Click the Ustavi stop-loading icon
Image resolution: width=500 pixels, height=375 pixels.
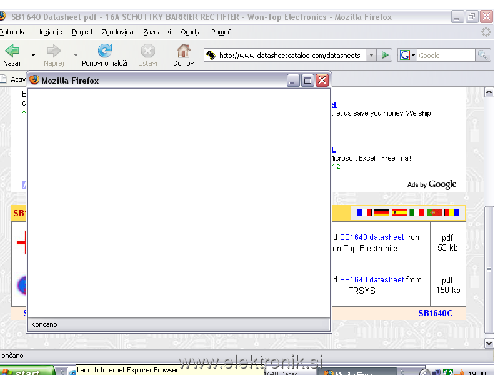tap(147, 51)
